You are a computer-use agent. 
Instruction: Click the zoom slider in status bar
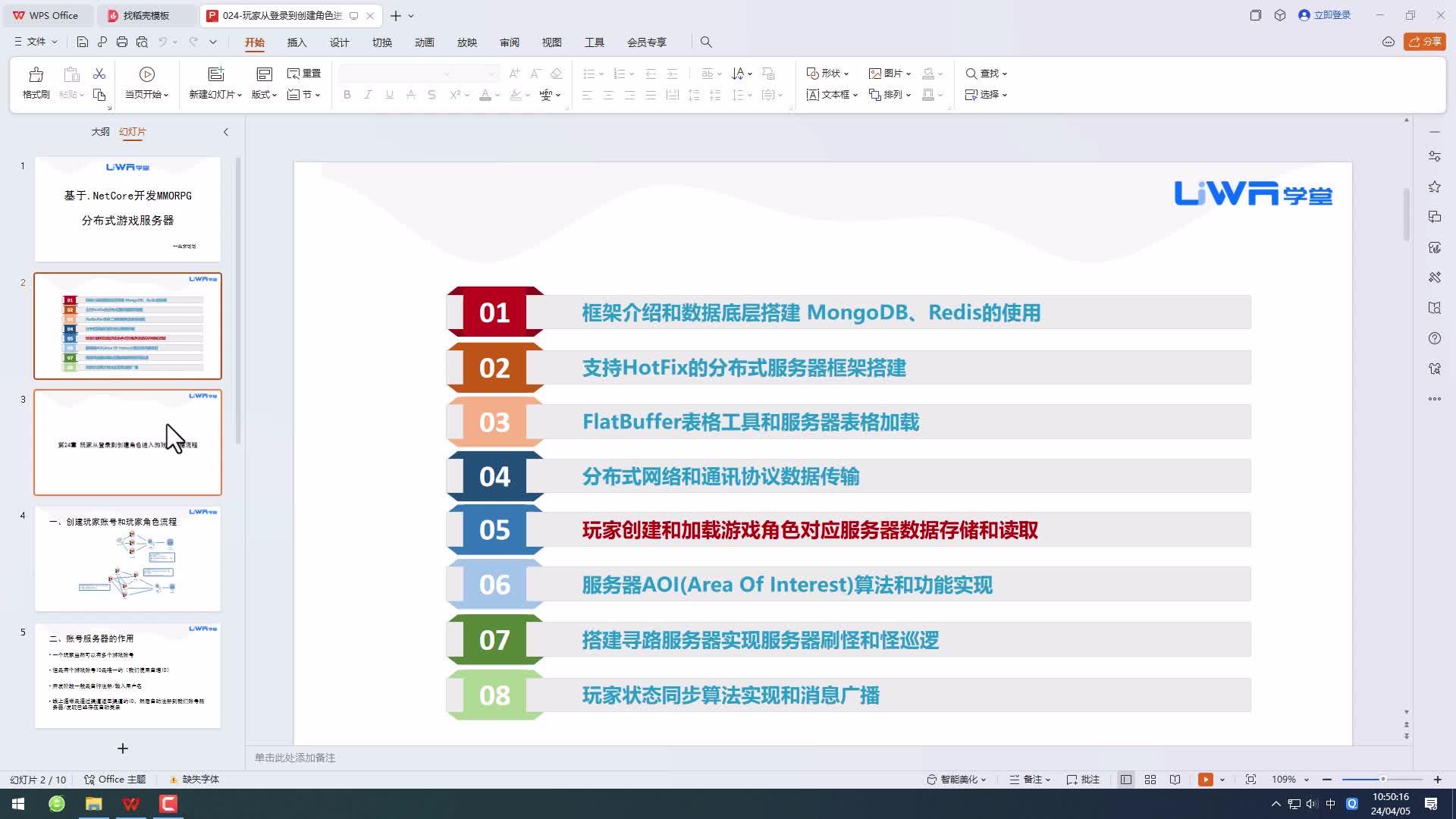(x=1382, y=780)
